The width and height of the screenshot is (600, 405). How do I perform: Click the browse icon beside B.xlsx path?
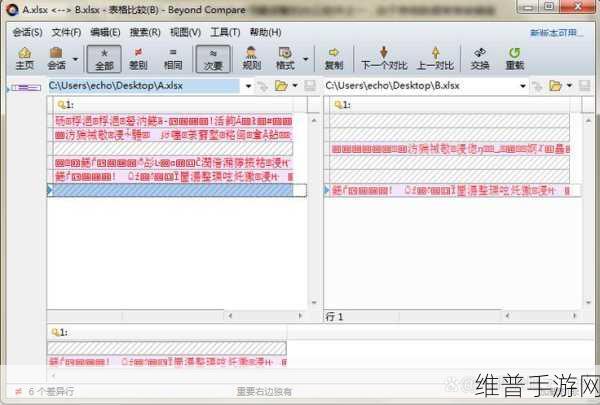click(537, 87)
